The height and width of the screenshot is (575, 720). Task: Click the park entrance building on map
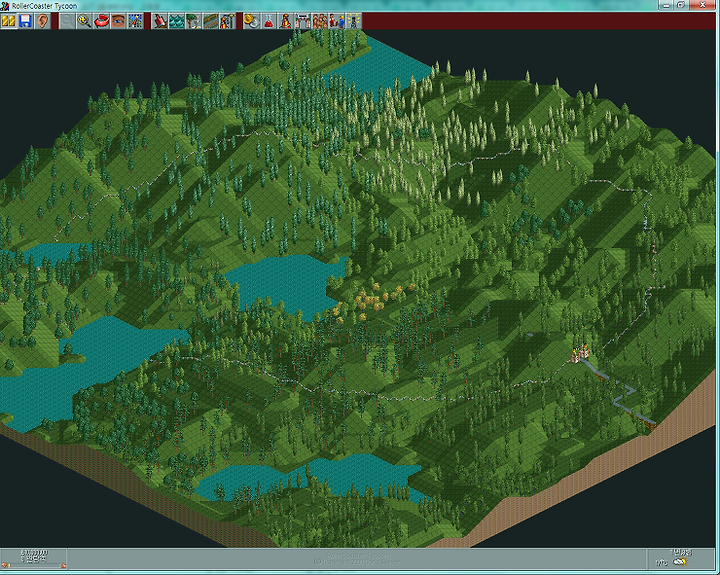(580, 353)
